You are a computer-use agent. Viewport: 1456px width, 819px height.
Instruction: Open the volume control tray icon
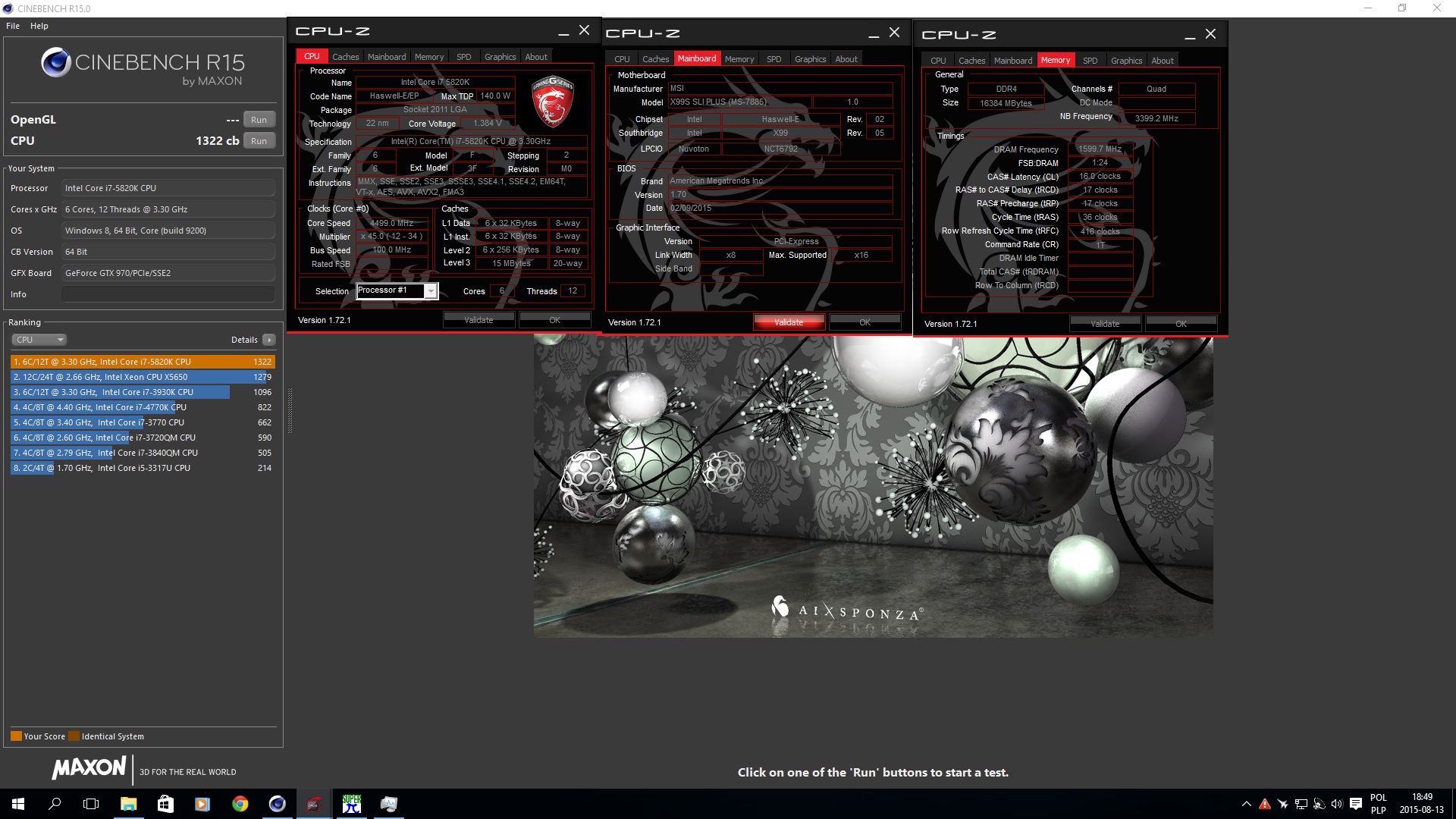tap(1336, 804)
